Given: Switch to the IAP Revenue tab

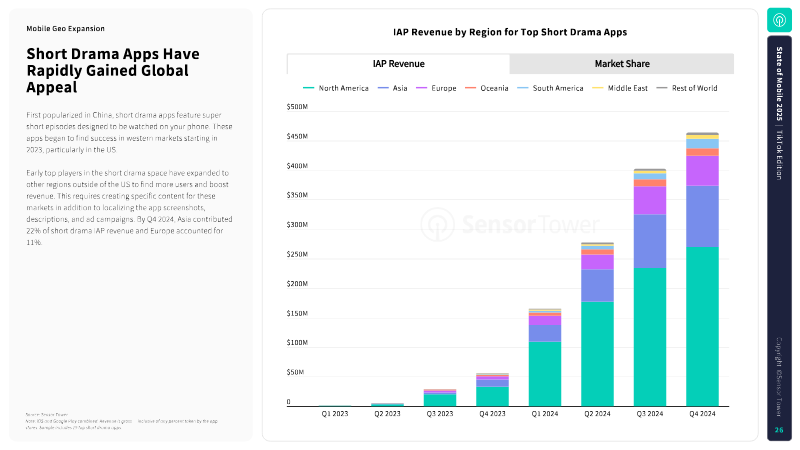Looking at the screenshot, I should pos(398,64).
